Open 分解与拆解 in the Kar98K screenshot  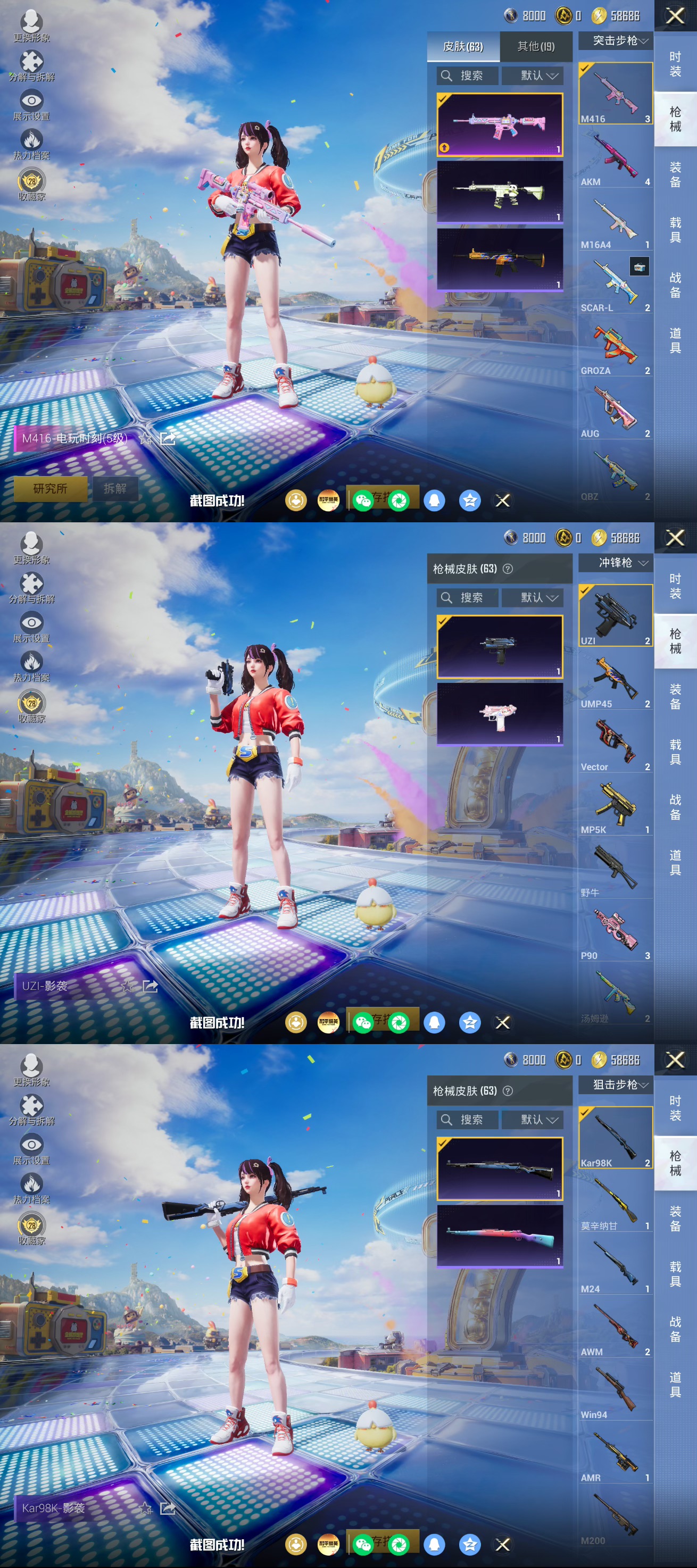(x=31, y=1110)
